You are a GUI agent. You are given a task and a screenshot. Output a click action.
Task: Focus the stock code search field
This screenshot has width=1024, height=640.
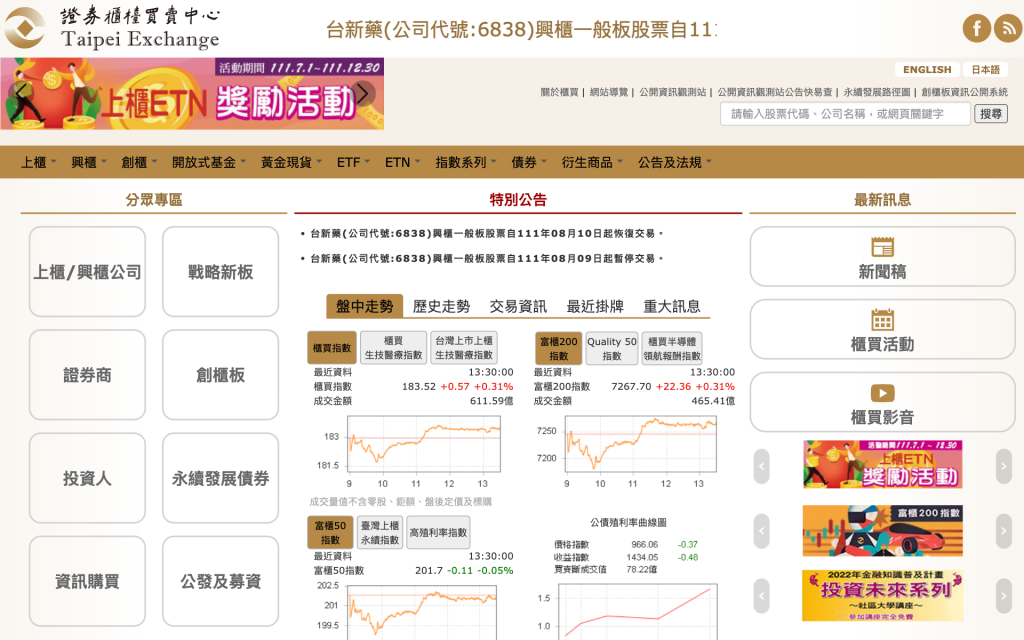pos(845,114)
